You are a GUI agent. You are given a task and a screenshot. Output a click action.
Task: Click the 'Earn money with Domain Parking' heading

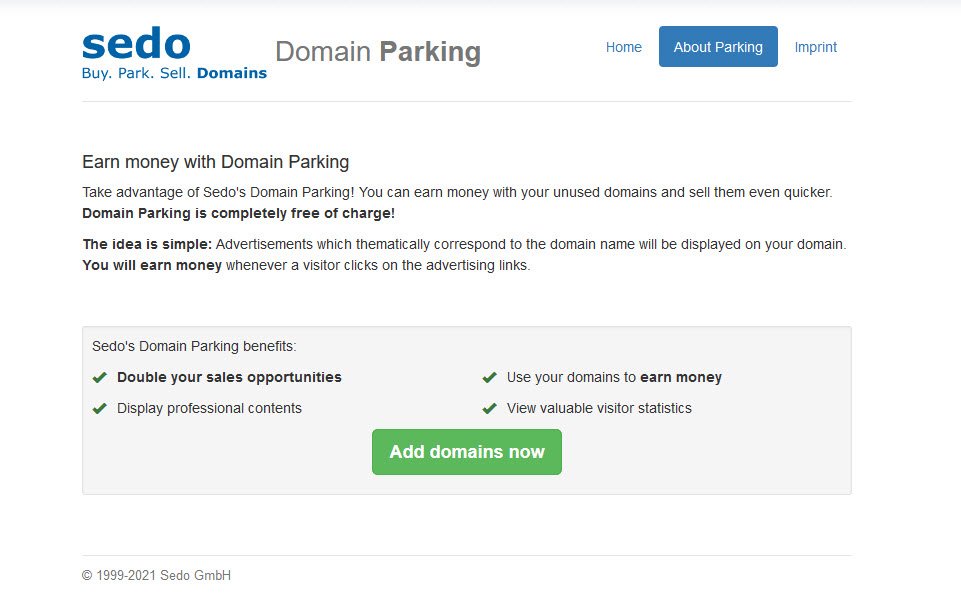click(x=216, y=162)
